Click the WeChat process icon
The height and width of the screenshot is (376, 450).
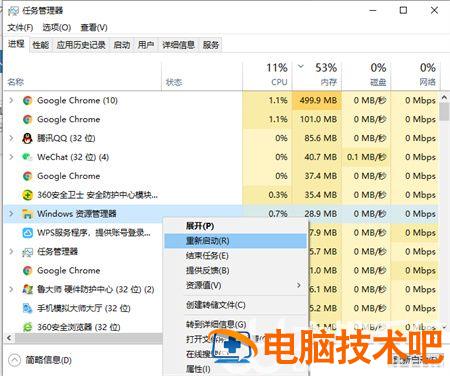(27, 157)
